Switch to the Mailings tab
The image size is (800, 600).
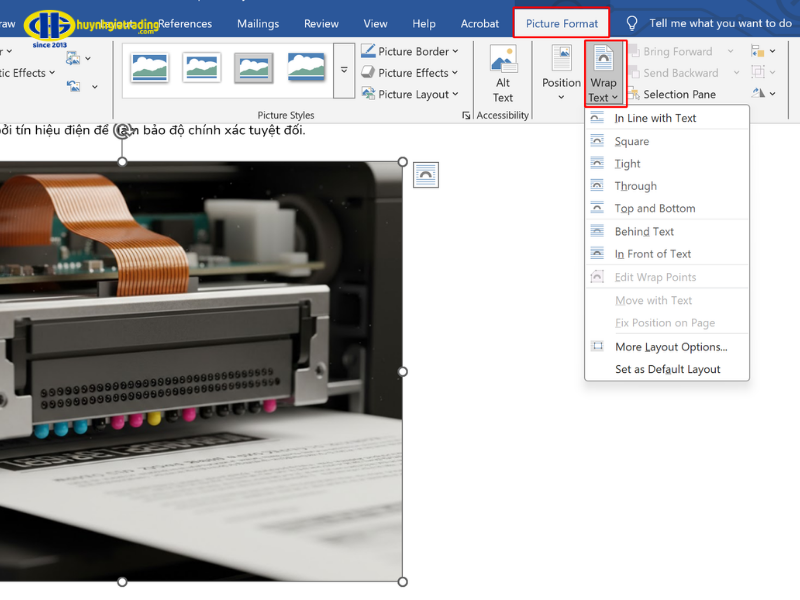click(257, 23)
